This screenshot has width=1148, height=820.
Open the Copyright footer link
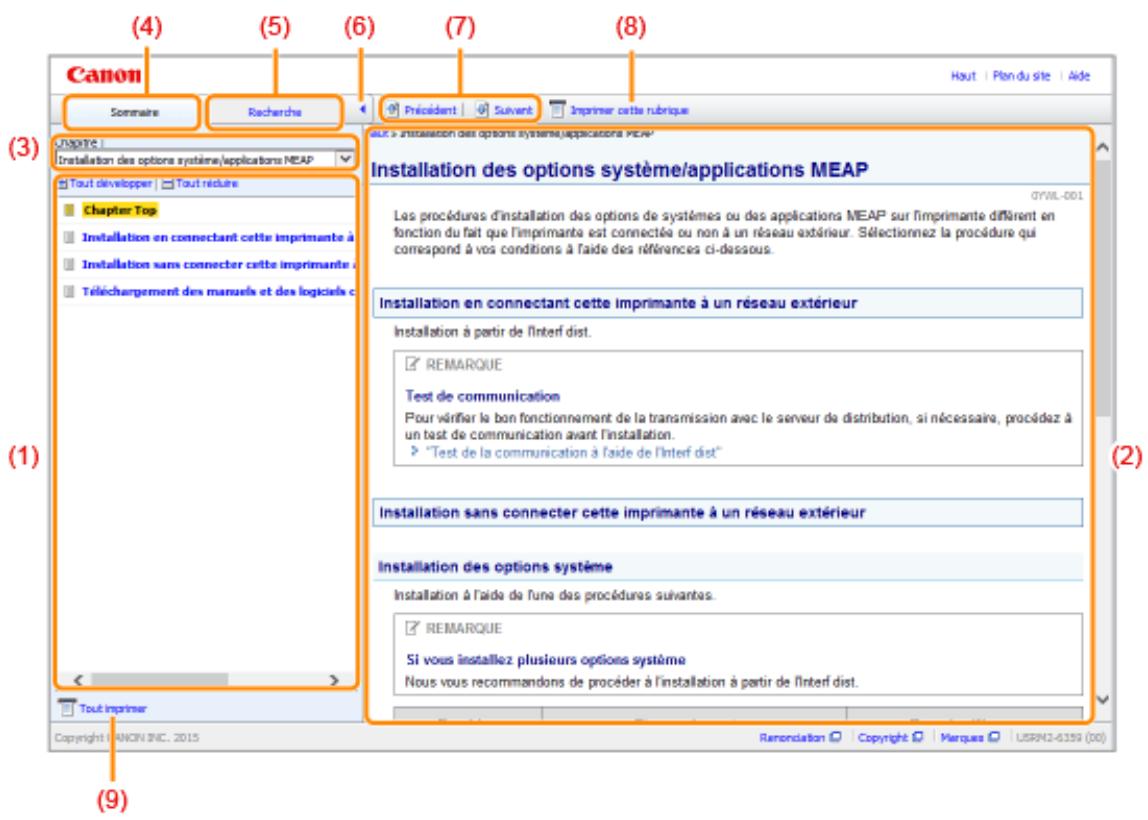[882, 737]
